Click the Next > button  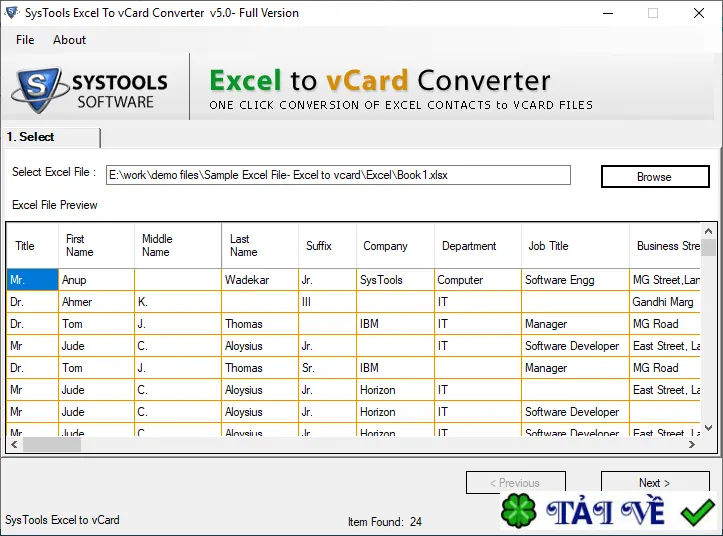click(655, 482)
